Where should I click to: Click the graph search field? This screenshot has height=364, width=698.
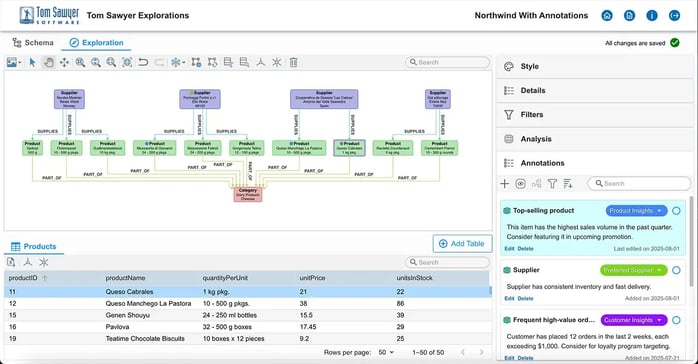point(447,62)
